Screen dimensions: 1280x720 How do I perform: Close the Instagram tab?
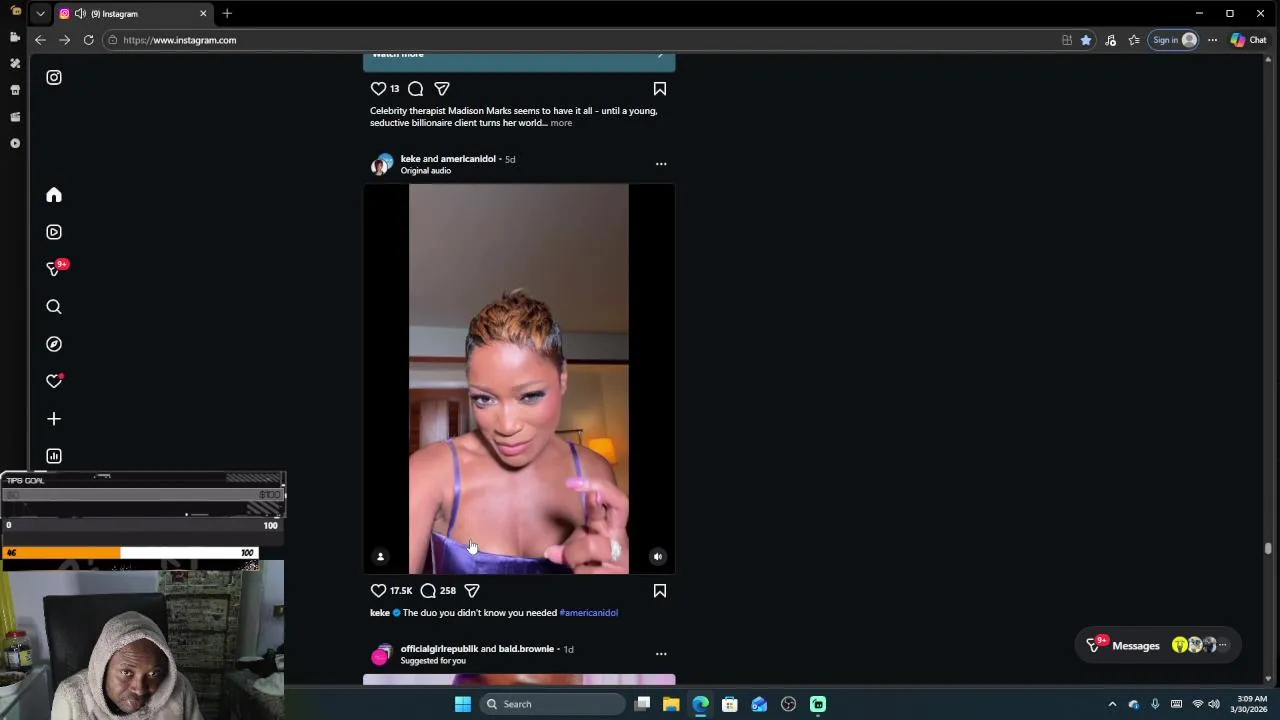click(203, 14)
